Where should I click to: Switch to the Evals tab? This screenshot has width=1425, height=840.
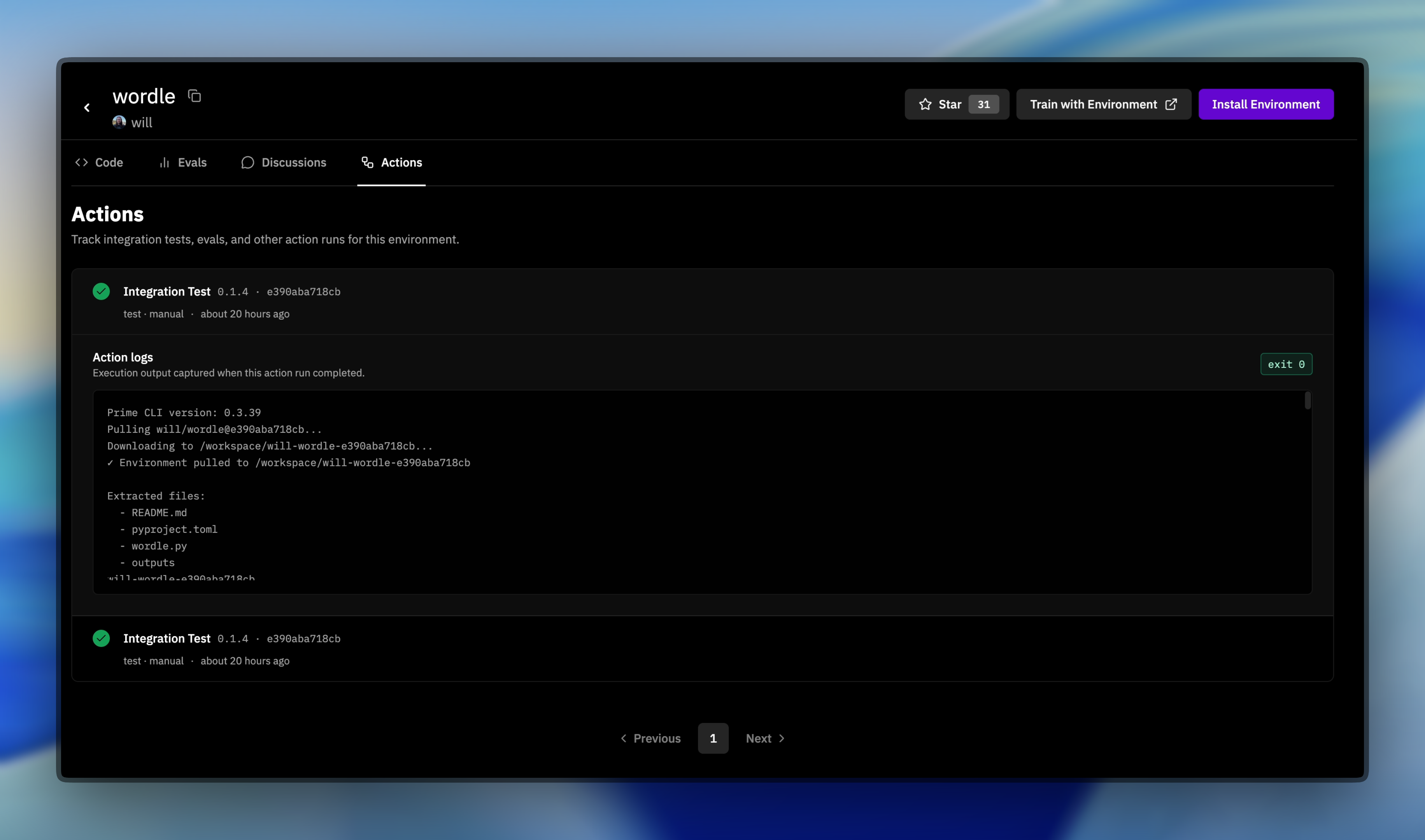click(183, 163)
